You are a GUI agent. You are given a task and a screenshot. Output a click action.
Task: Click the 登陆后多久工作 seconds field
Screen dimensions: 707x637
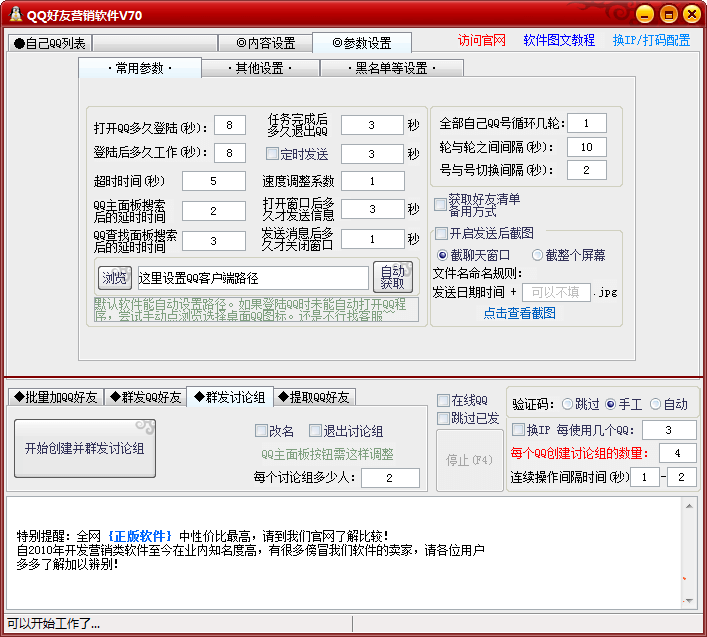[230, 153]
